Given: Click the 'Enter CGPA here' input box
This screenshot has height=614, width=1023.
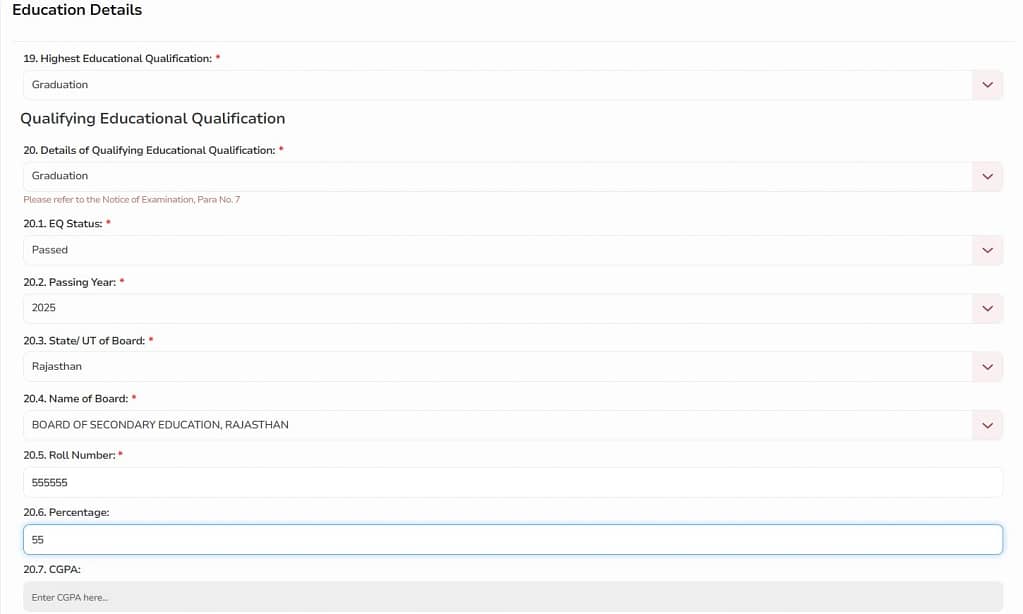Looking at the screenshot, I should click(x=512, y=597).
